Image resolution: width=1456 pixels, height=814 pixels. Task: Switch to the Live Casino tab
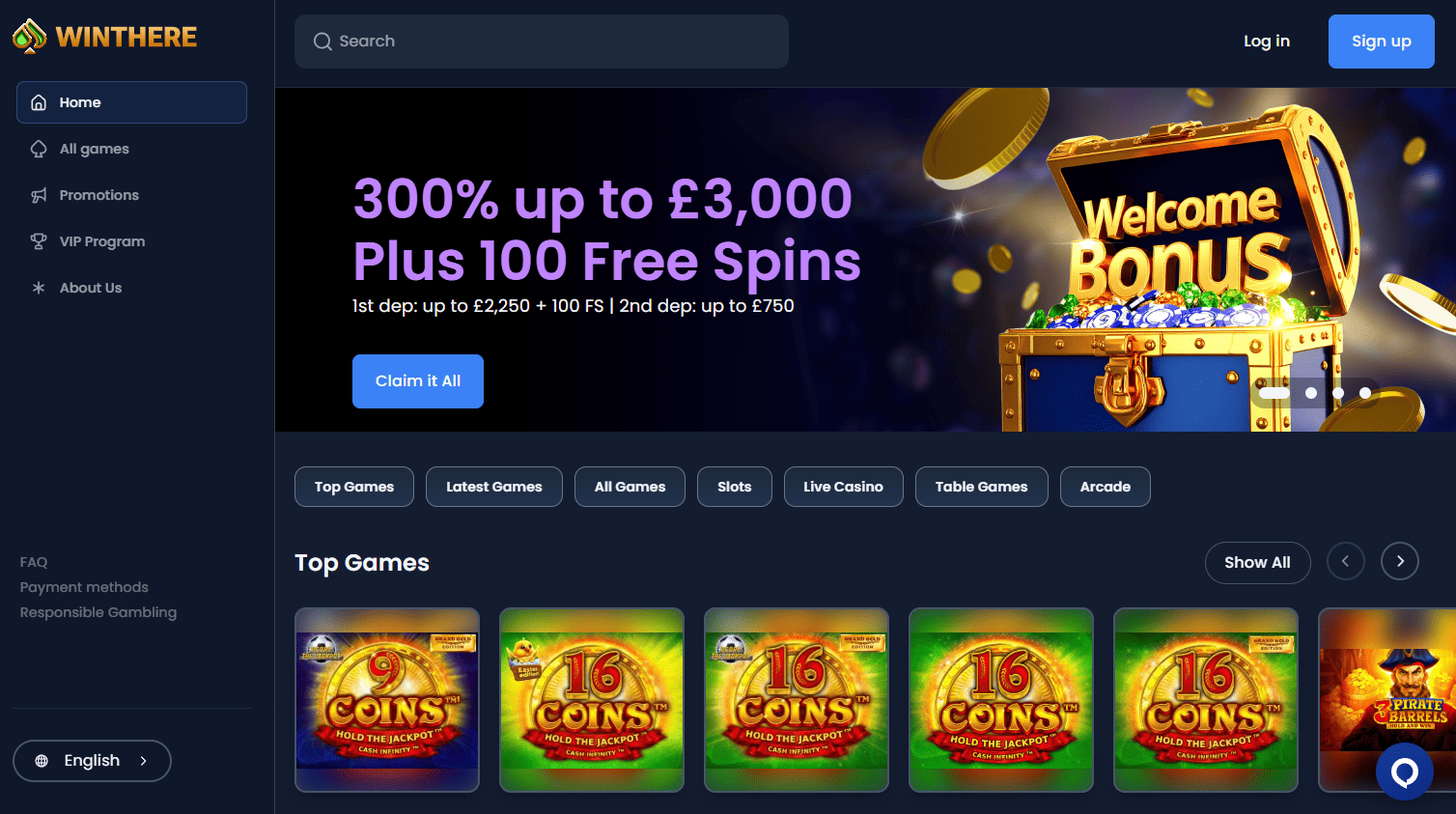[x=843, y=487]
